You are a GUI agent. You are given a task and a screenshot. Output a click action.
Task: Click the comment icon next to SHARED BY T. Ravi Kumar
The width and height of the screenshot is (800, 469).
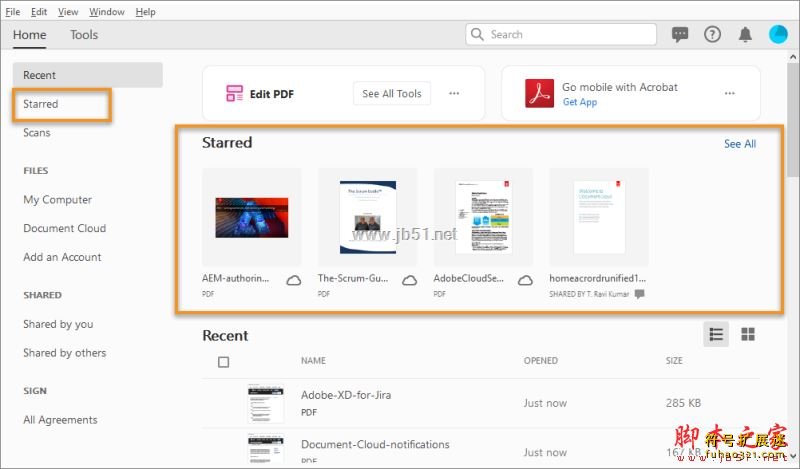pos(639,294)
